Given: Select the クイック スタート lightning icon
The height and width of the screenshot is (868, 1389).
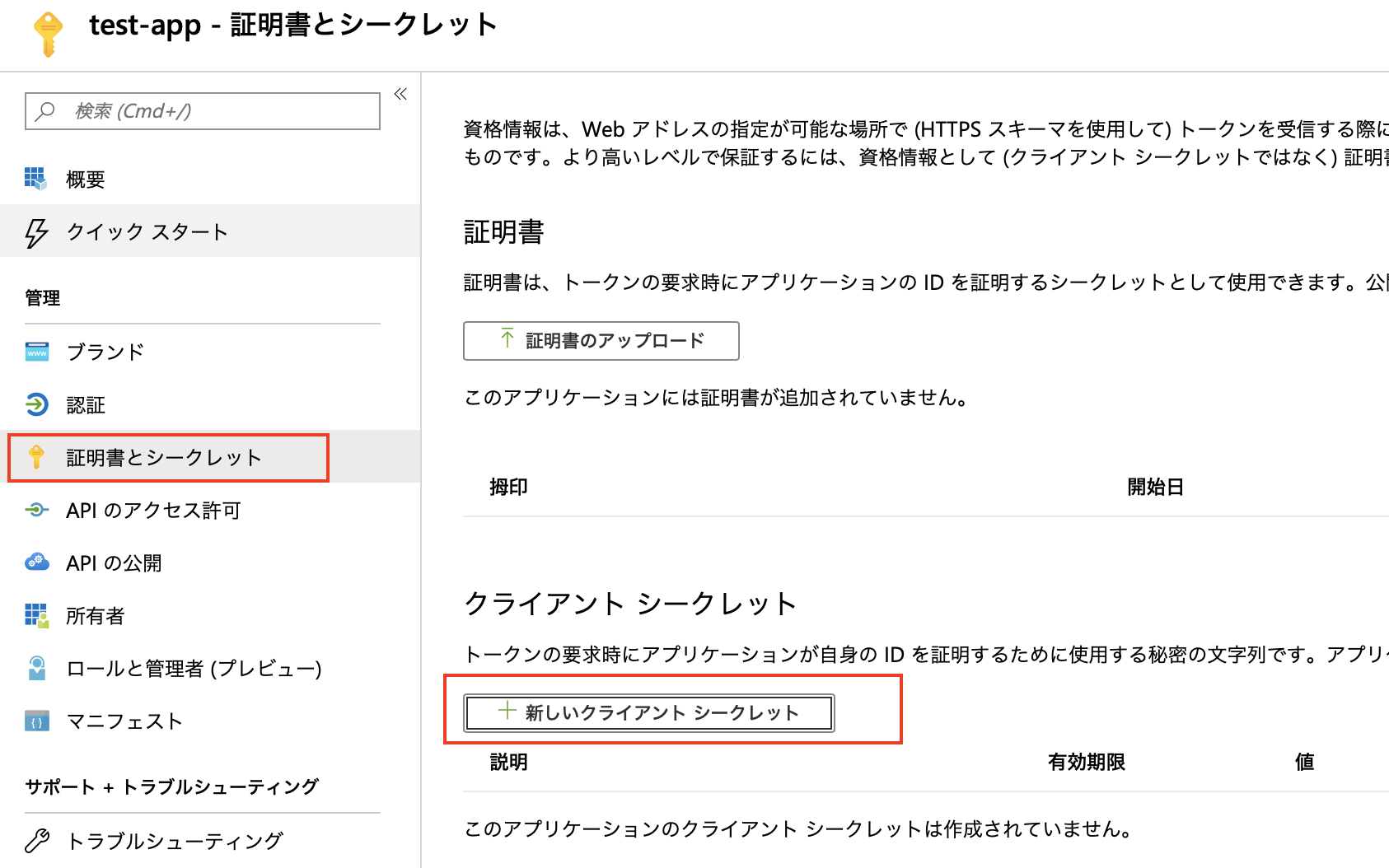Looking at the screenshot, I should point(36,231).
